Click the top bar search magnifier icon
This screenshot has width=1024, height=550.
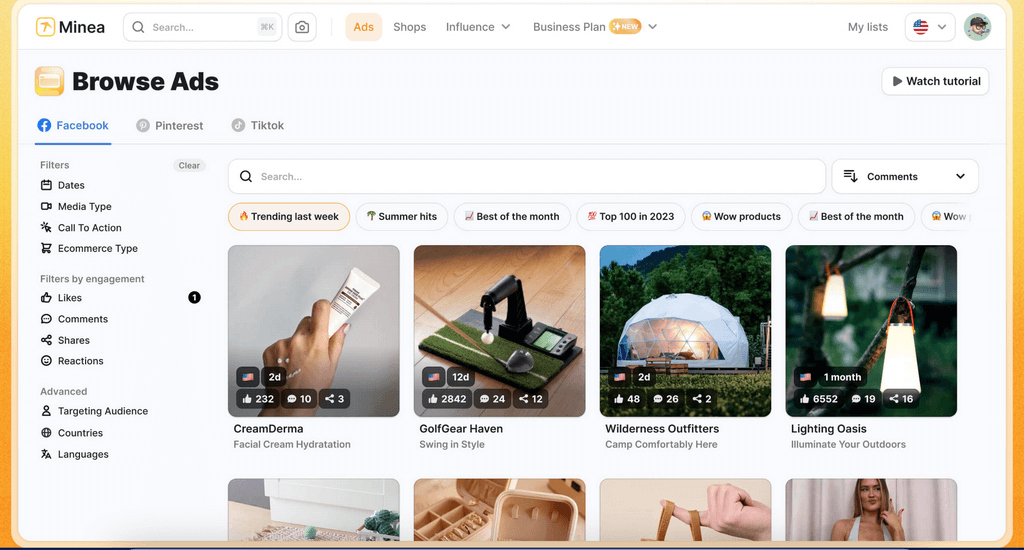coord(138,27)
